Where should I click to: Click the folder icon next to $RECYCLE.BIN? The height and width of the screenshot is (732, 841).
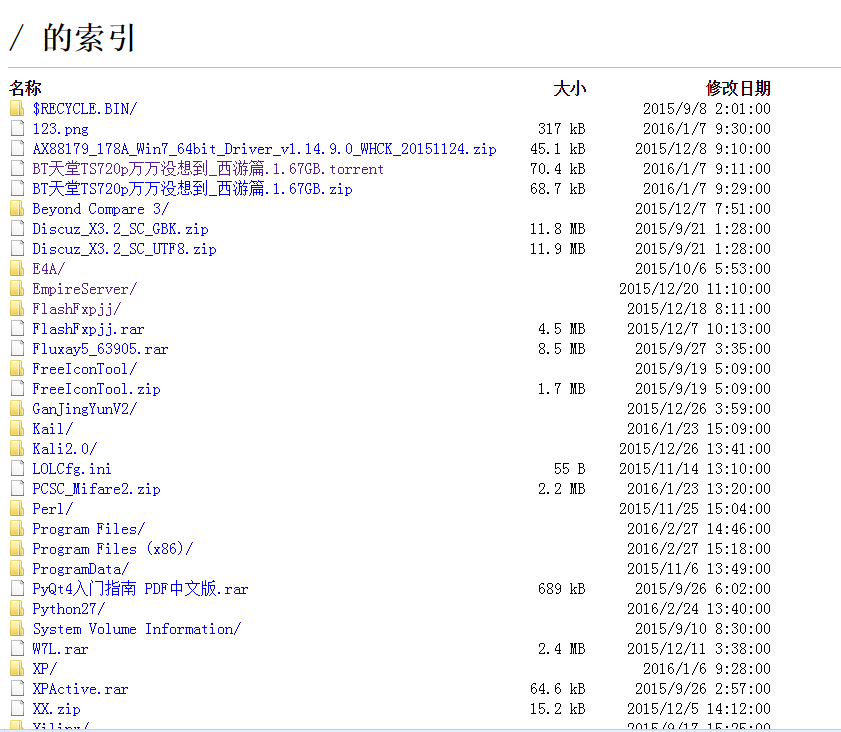coord(17,107)
